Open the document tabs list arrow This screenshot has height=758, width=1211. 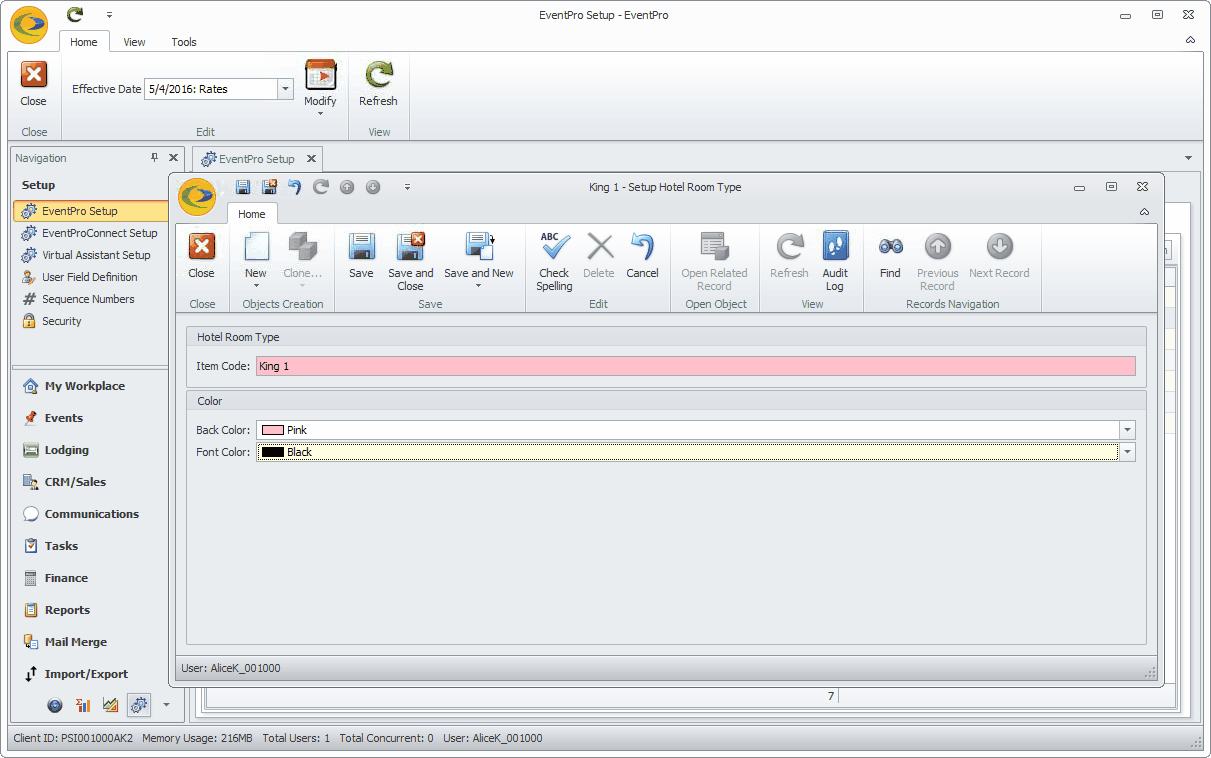(x=1188, y=158)
